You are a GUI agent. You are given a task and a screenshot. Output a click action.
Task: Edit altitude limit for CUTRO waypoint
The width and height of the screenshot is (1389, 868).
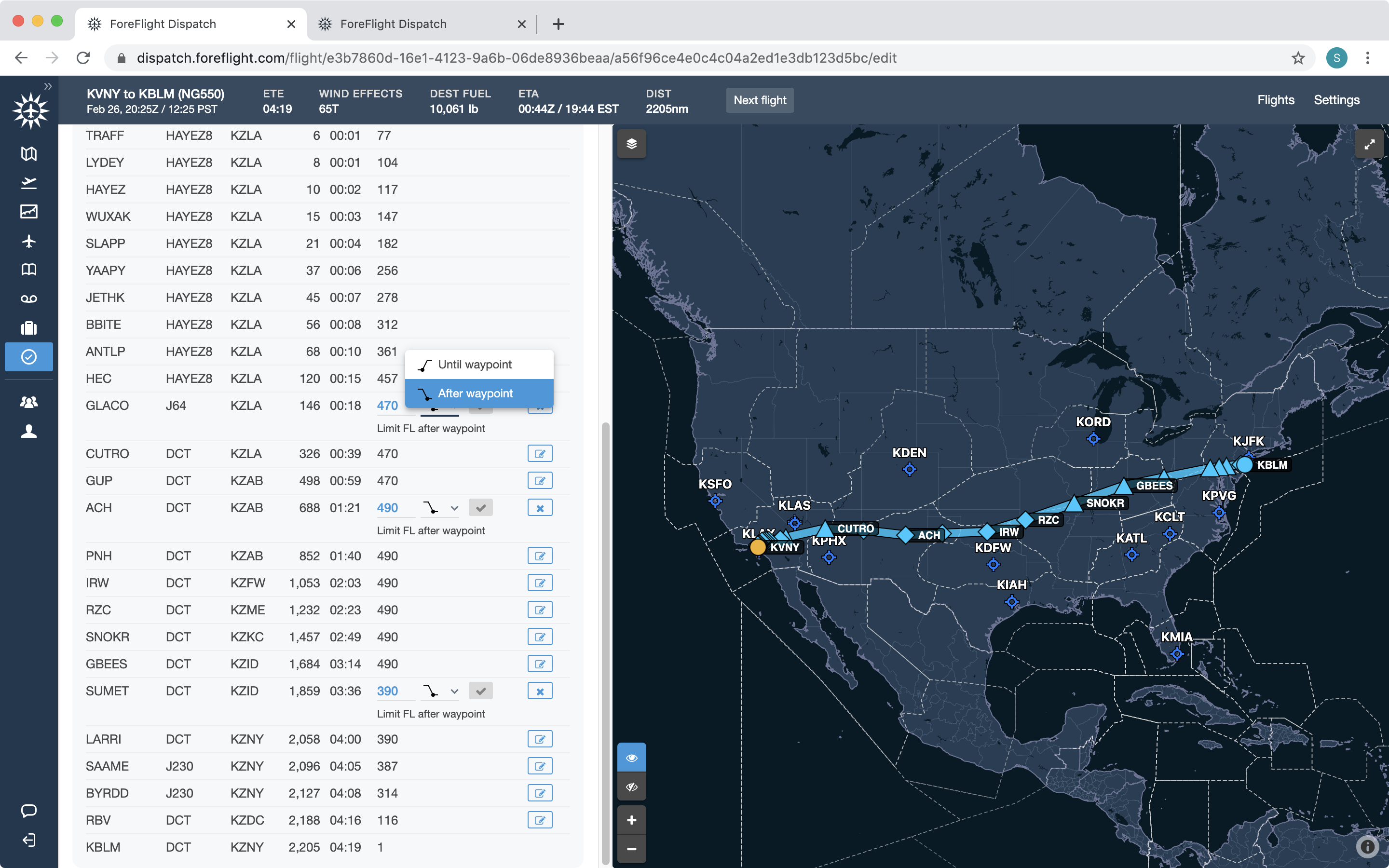540,453
